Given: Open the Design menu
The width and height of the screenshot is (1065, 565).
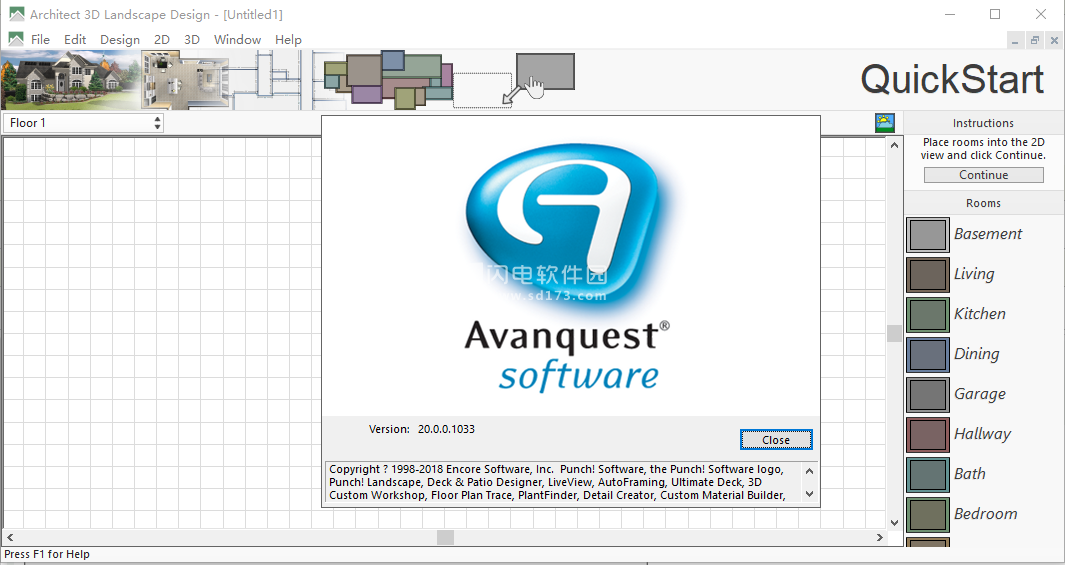Looking at the screenshot, I should coord(120,40).
